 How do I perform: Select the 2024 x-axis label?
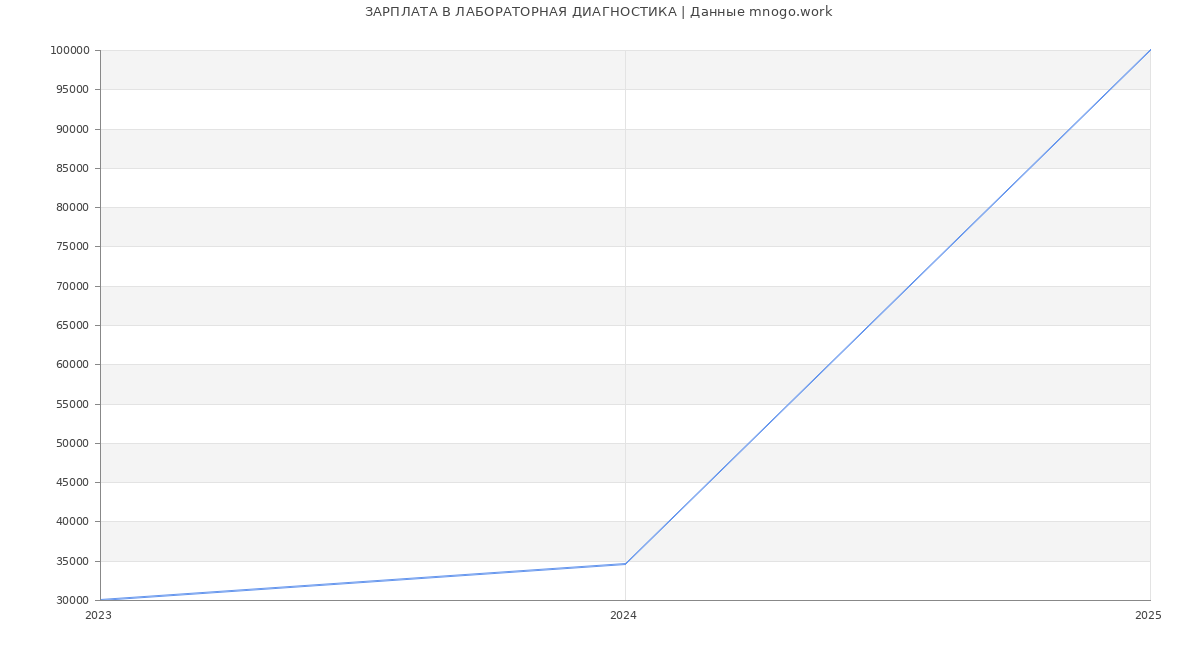click(x=623, y=616)
